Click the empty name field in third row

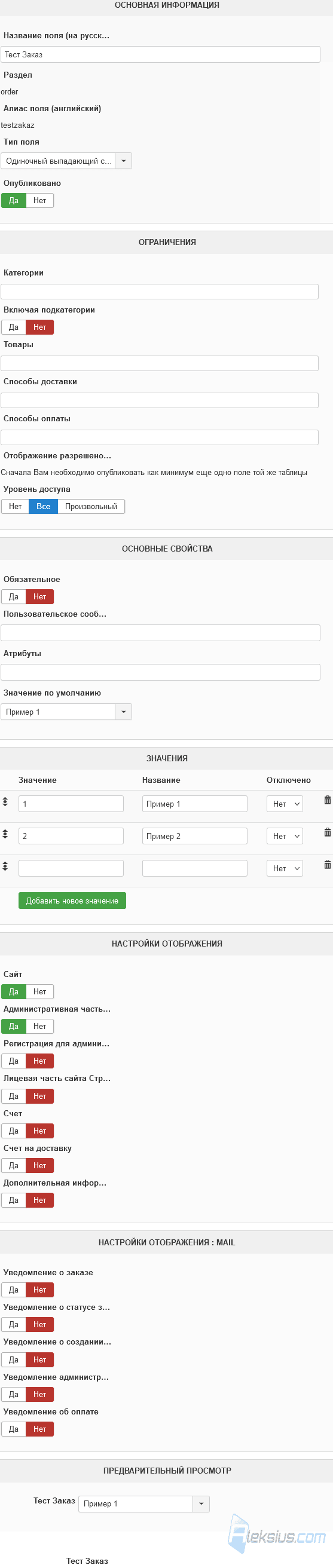coord(195,868)
